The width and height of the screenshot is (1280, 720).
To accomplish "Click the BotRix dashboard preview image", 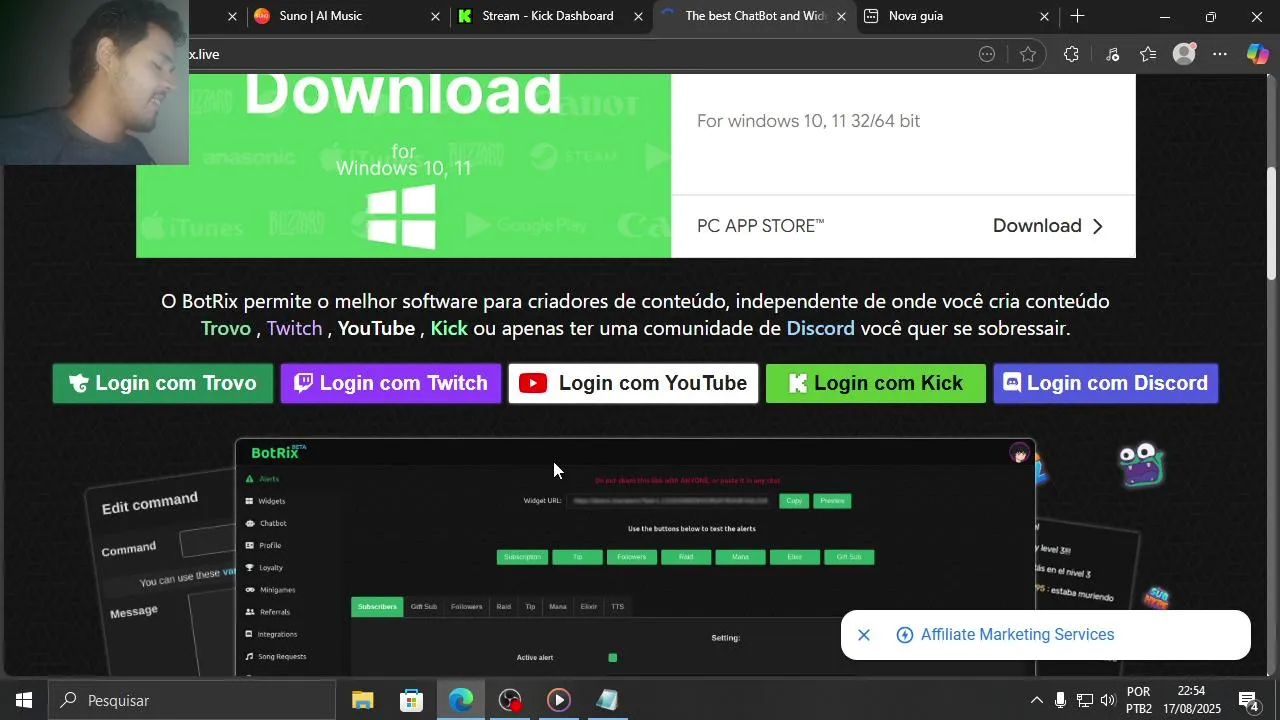I will (x=635, y=557).
